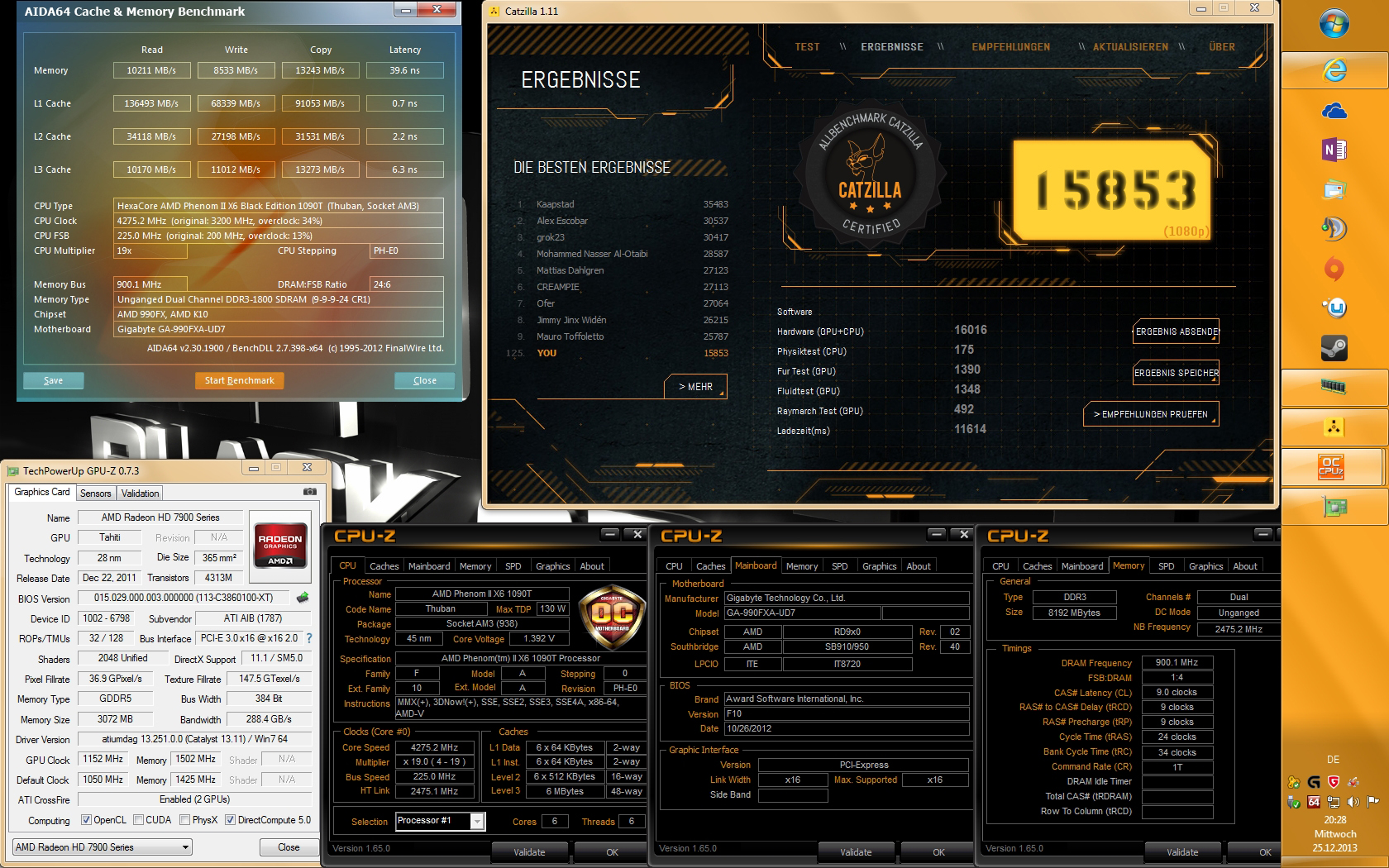Click the GPU-Z screenshot camera icon
1389x868 pixels.
tap(310, 492)
